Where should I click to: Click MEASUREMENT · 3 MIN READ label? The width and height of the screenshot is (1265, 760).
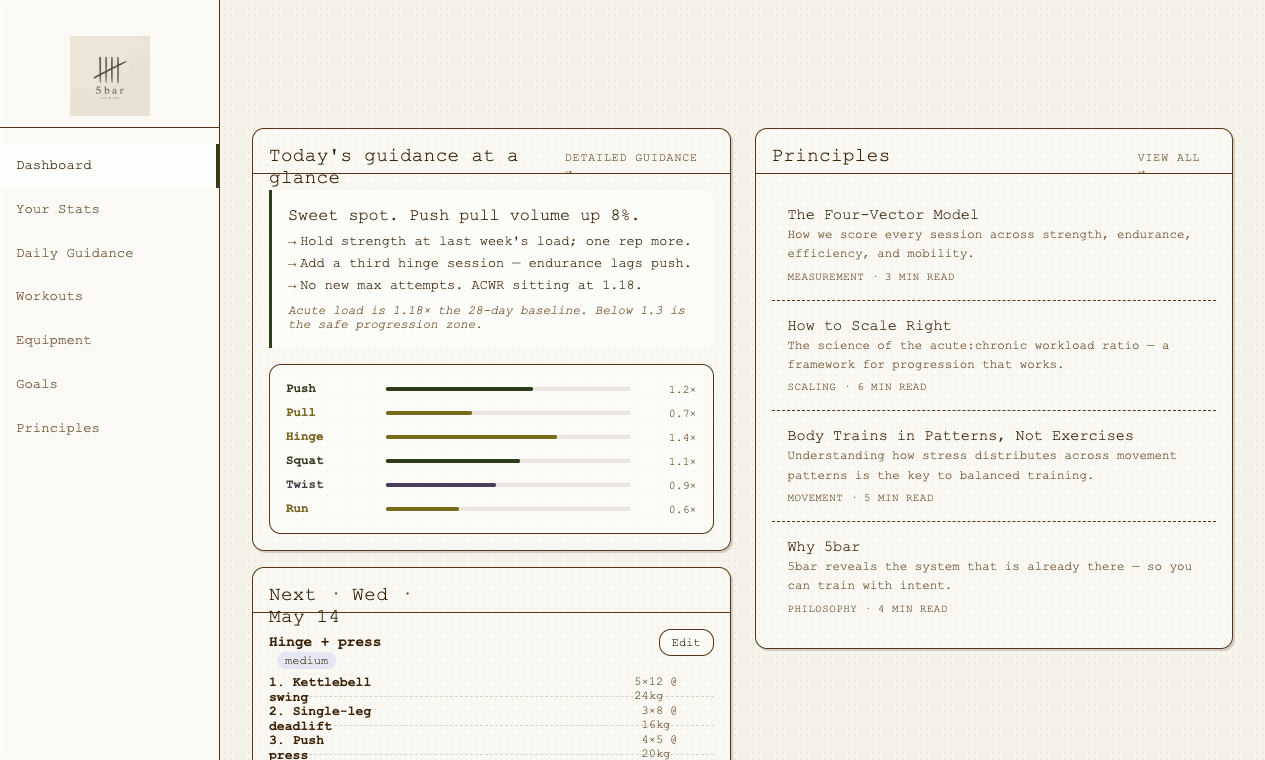tap(870, 277)
